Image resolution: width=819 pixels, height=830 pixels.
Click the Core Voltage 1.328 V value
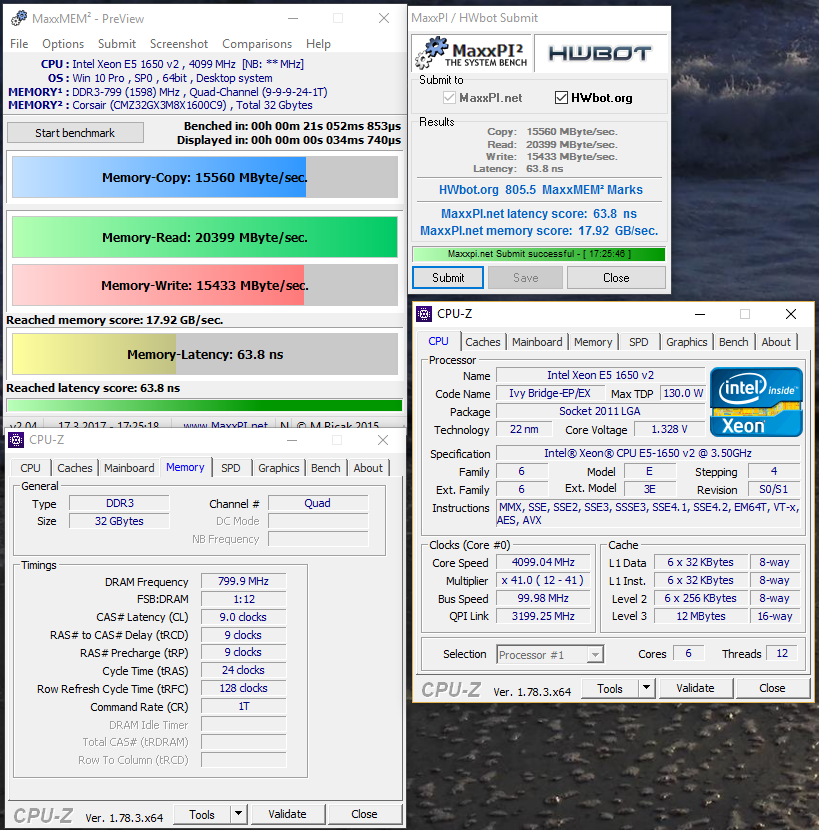coord(670,429)
